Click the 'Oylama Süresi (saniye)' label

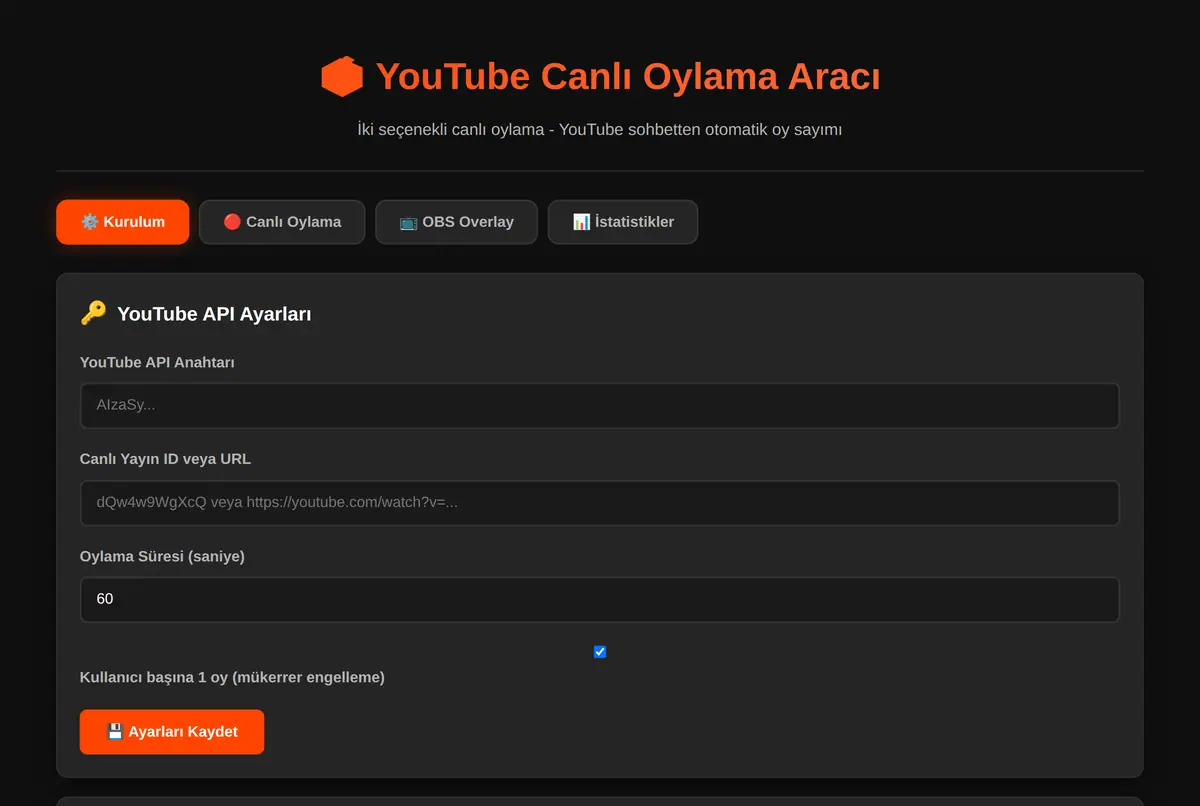[162, 556]
